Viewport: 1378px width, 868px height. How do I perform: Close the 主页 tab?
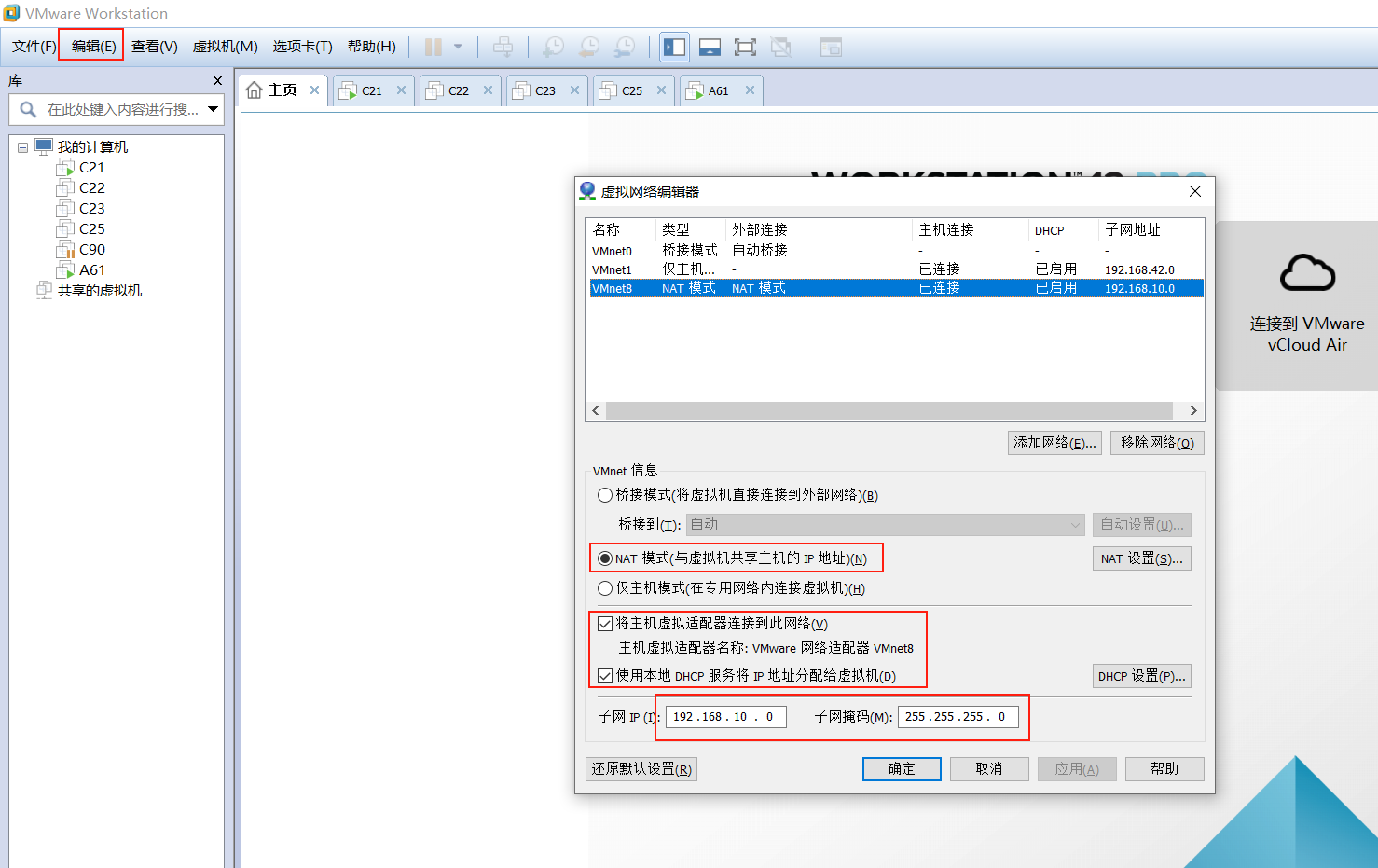coord(315,90)
